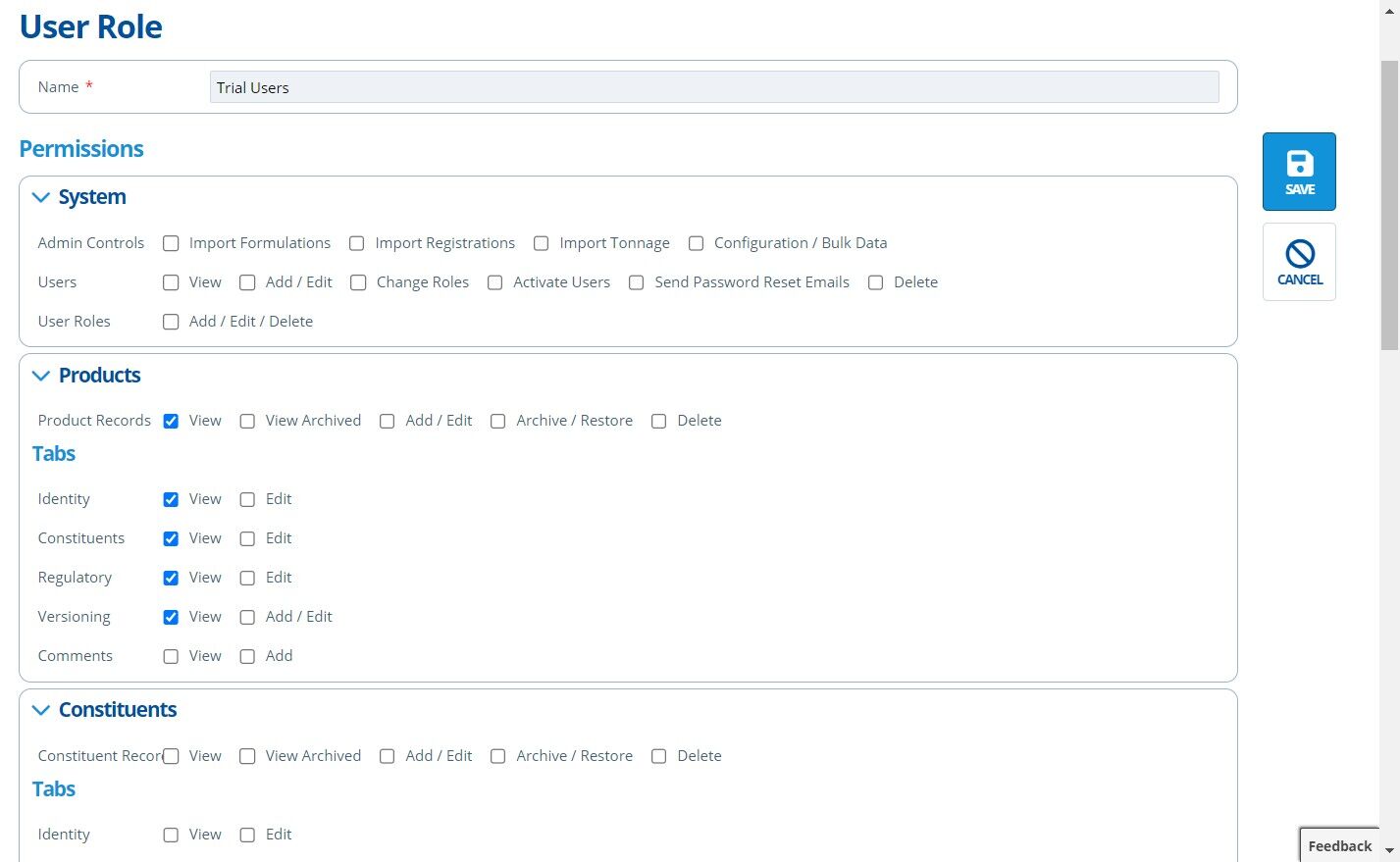The image size is (1400, 862).
Task: Click the Comments row label
Action: [76, 656]
